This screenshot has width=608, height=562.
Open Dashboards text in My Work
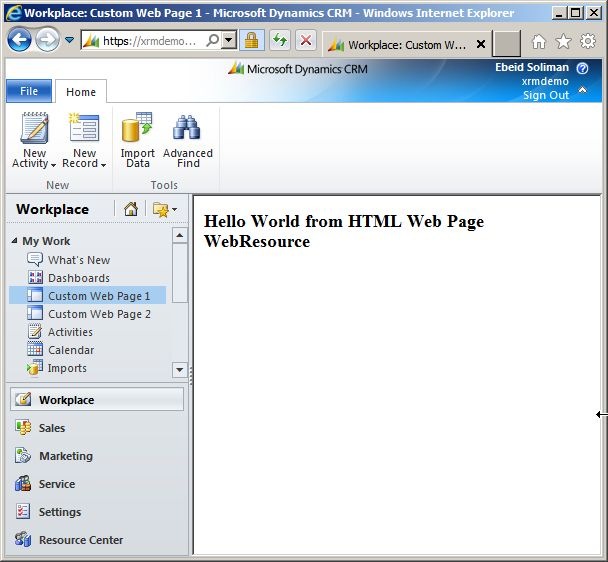tap(79, 278)
